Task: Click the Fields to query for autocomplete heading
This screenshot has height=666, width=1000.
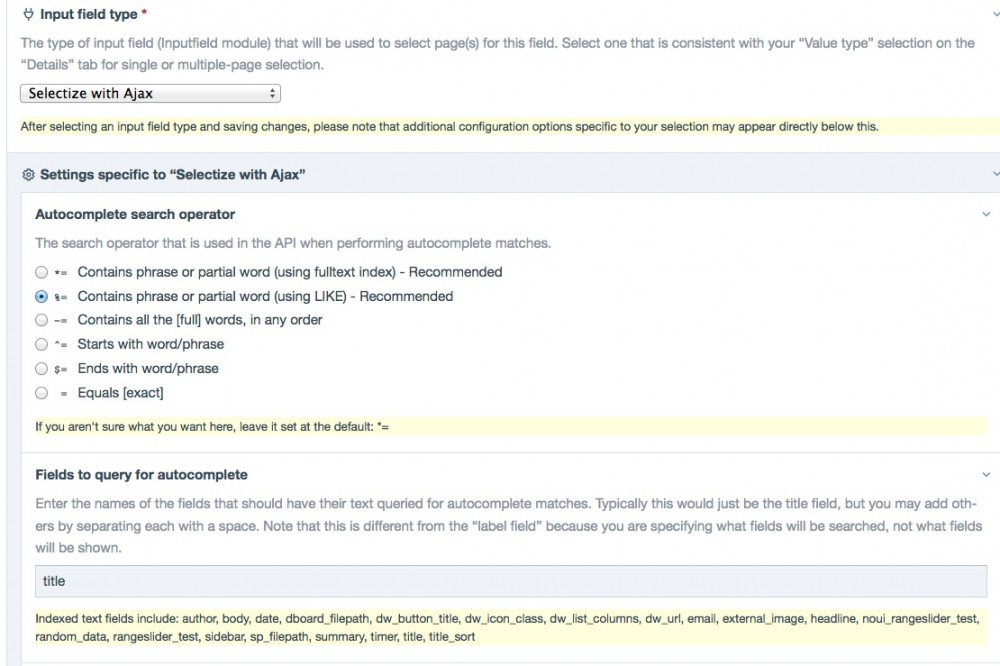Action: [141, 475]
